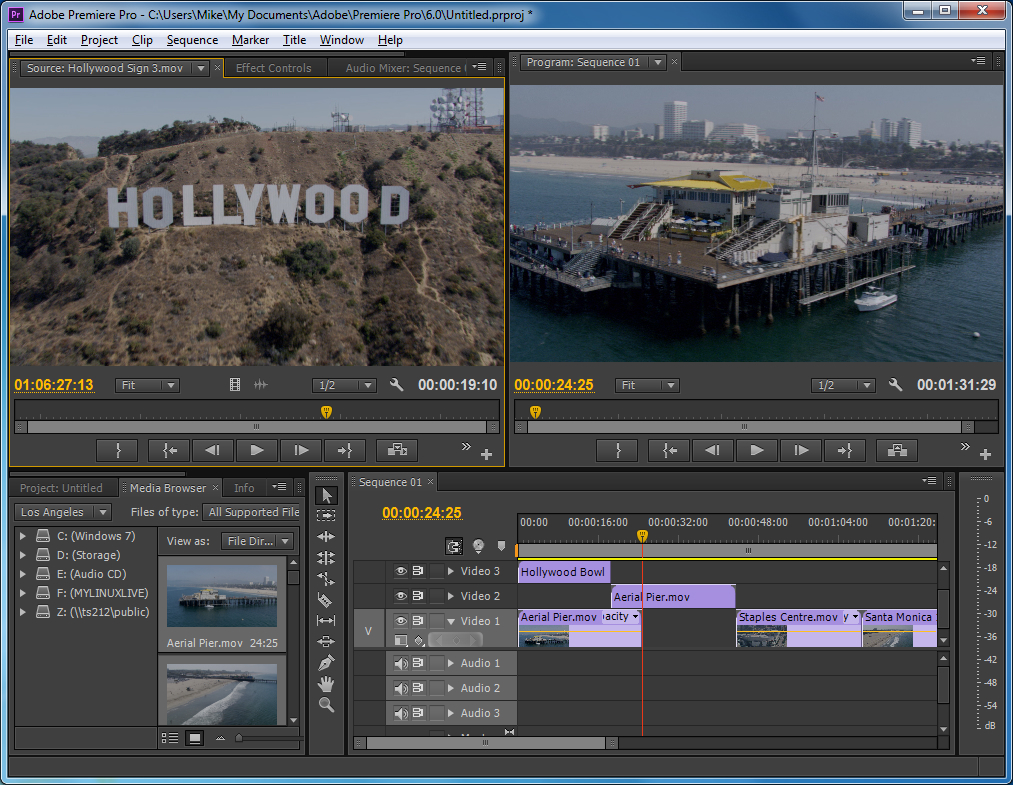Mute the Audio 1 track speaker icon
This screenshot has width=1013, height=785.
[402, 664]
